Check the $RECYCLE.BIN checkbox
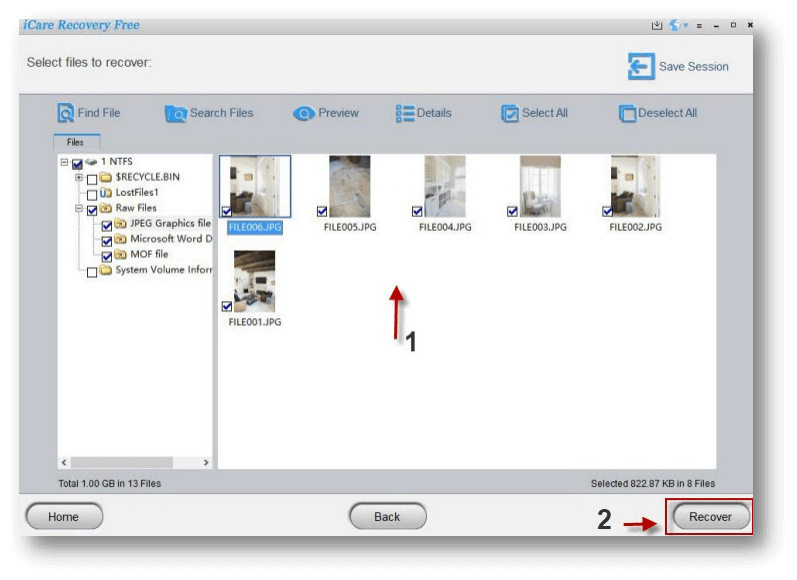 point(92,179)
